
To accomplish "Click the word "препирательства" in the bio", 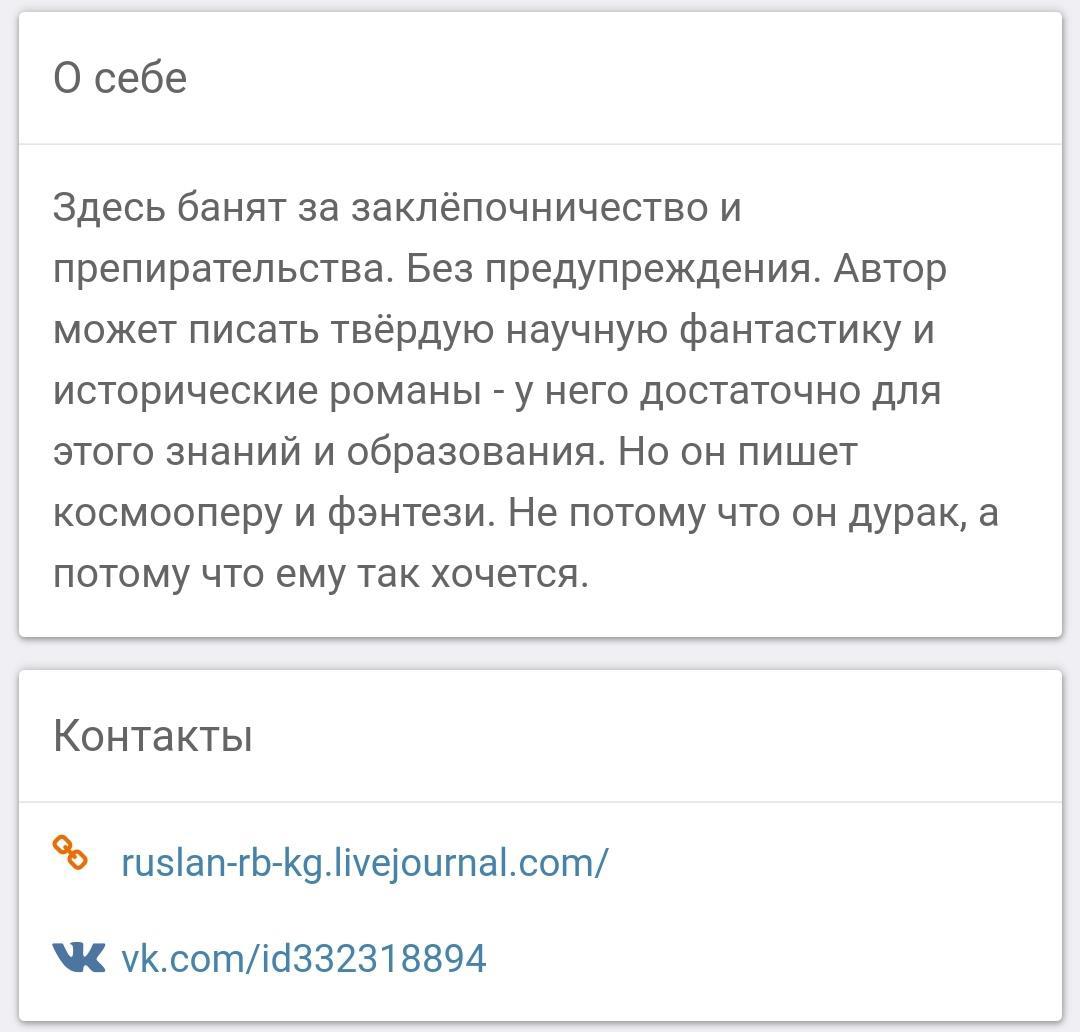I will click(219, 269).
